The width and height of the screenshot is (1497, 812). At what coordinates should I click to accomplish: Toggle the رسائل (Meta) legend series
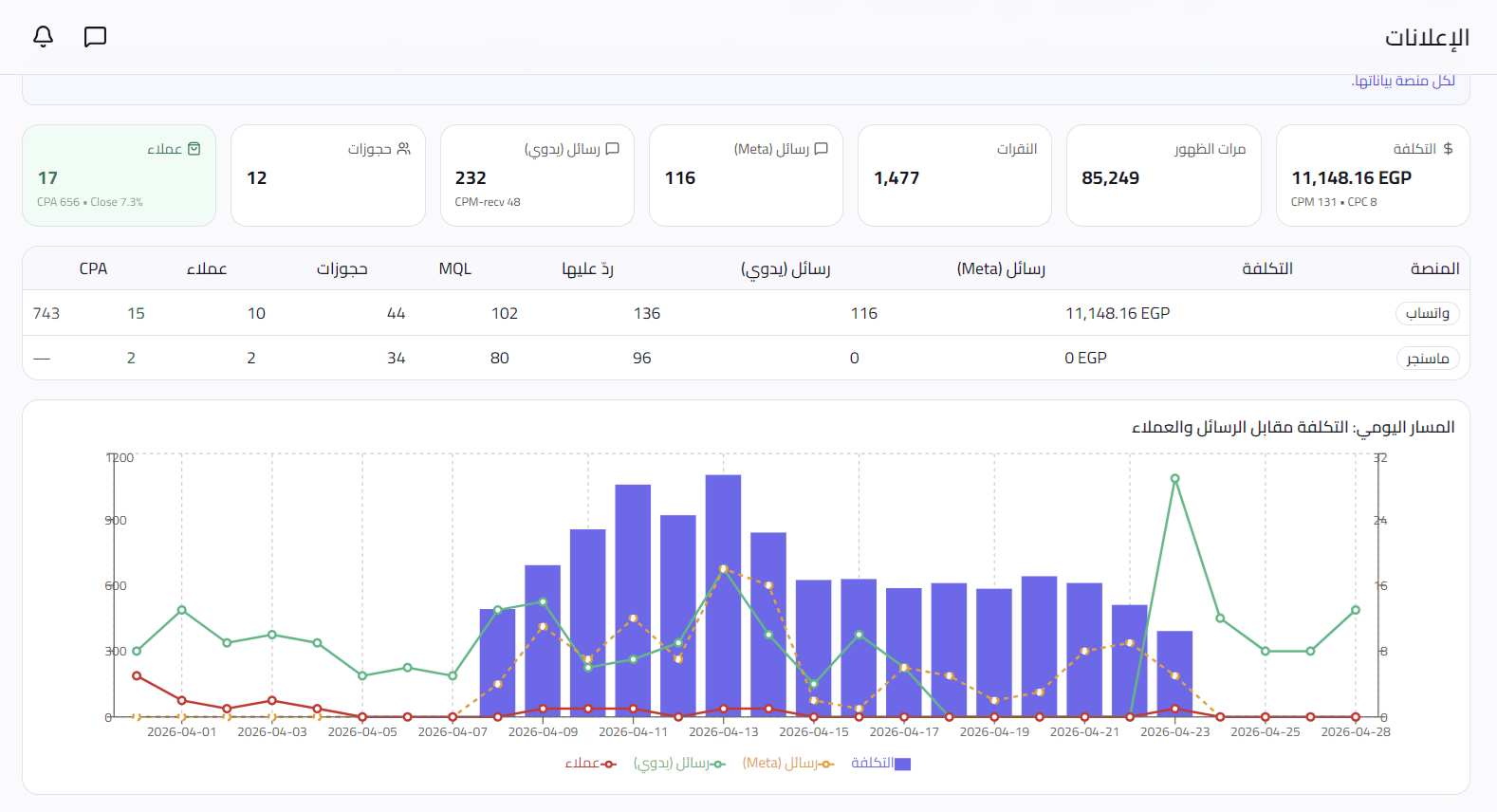tap(788, 763)
